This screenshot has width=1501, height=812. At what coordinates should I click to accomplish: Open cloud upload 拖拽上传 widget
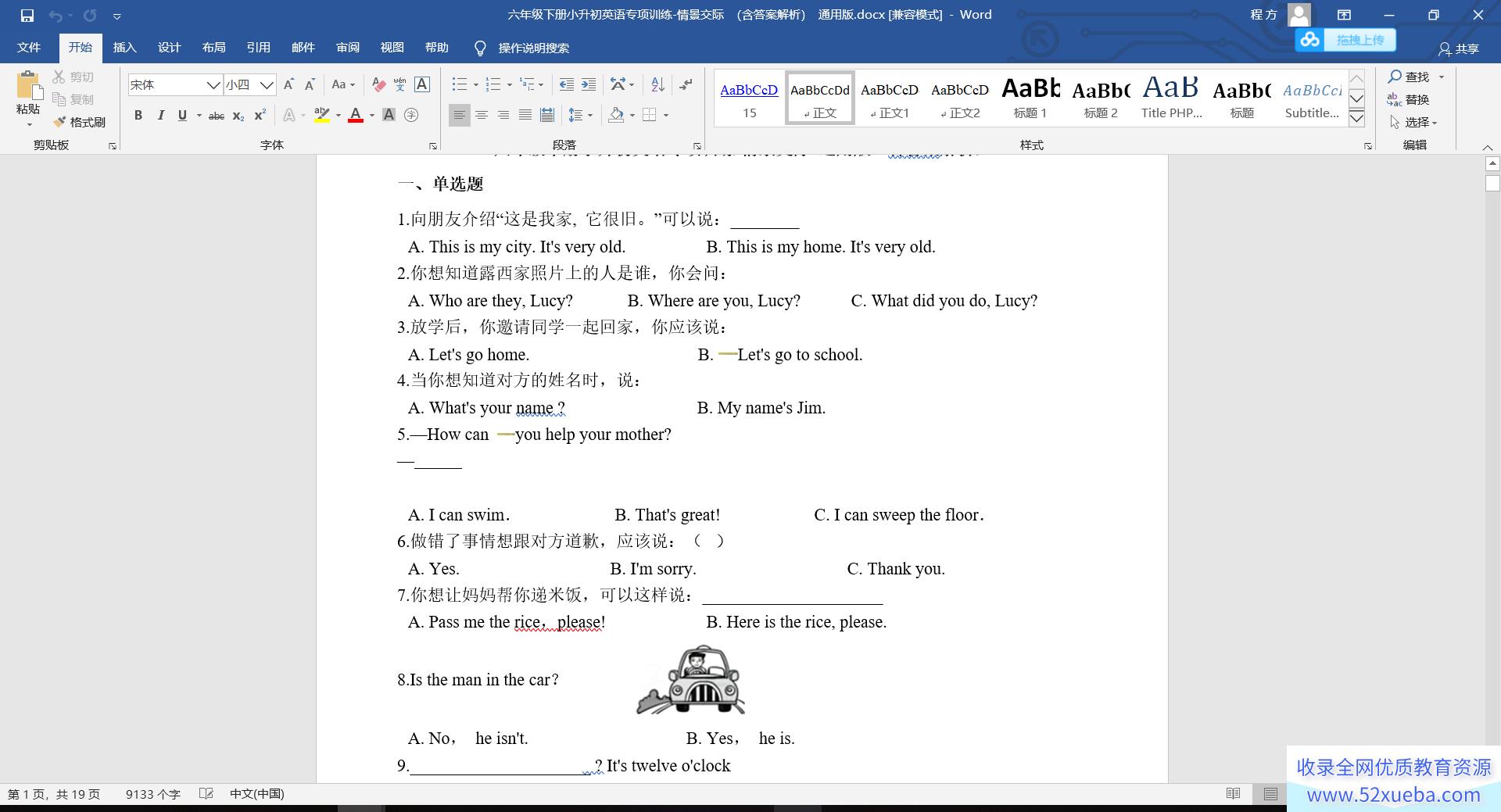click(x=1345, y=40)
